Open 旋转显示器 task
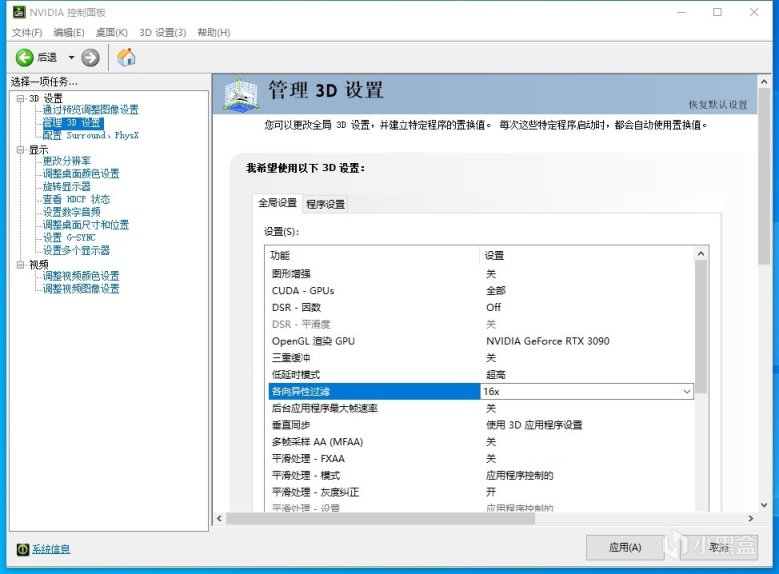Image resolution: width=779 pixels, height=574 pixels. coord(67,186)
